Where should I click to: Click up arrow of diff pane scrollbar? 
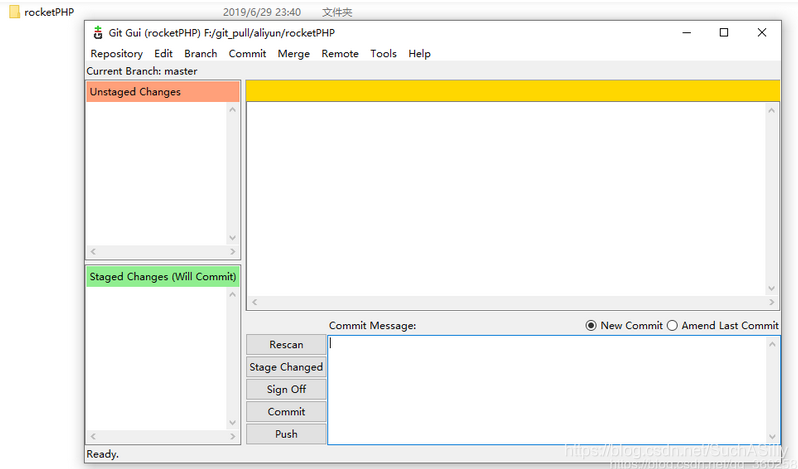pyautogui.click(x=772, y=110)
